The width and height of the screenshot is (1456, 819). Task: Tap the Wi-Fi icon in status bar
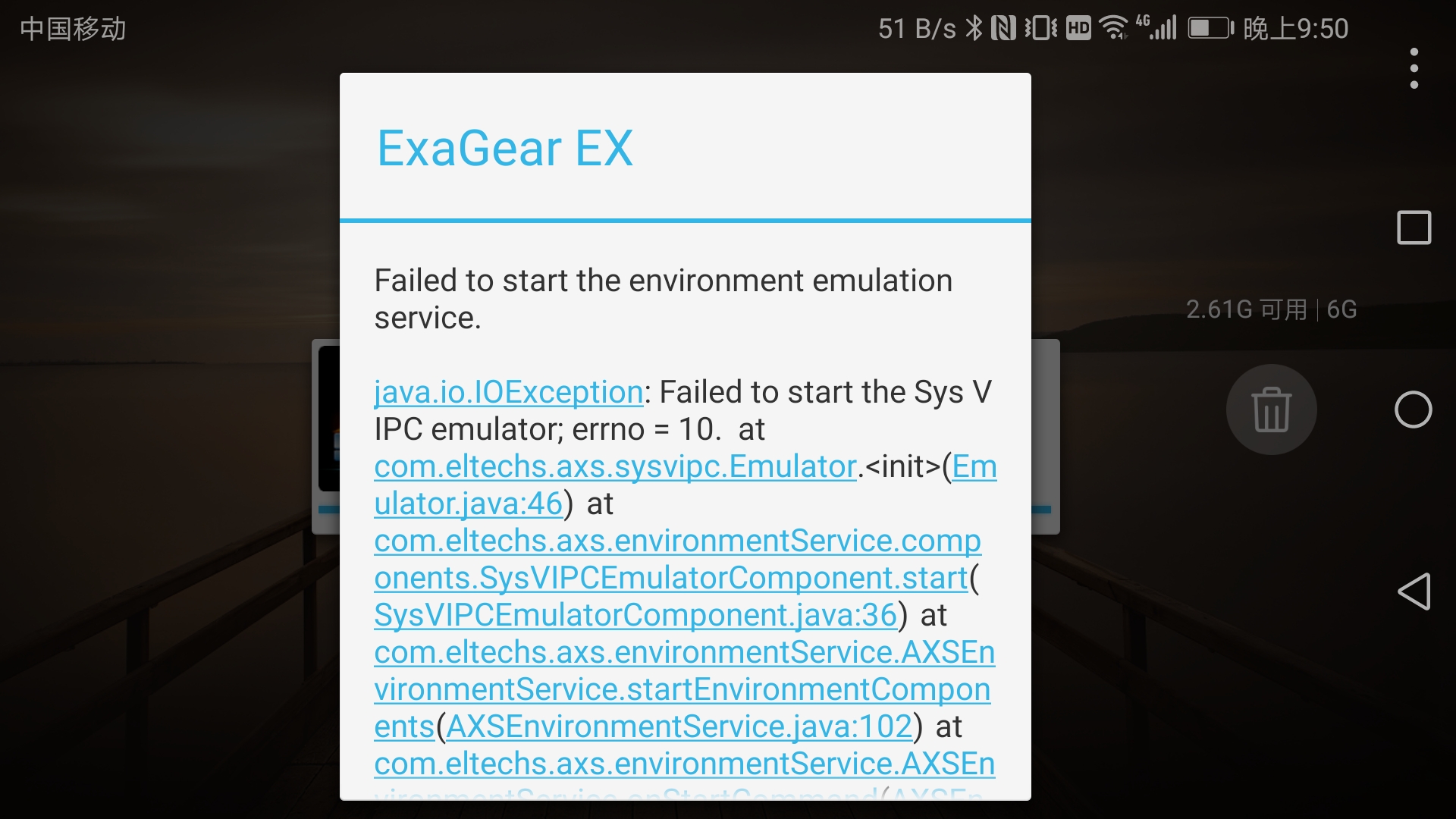pyautogui.click(x=1113, y=29)
